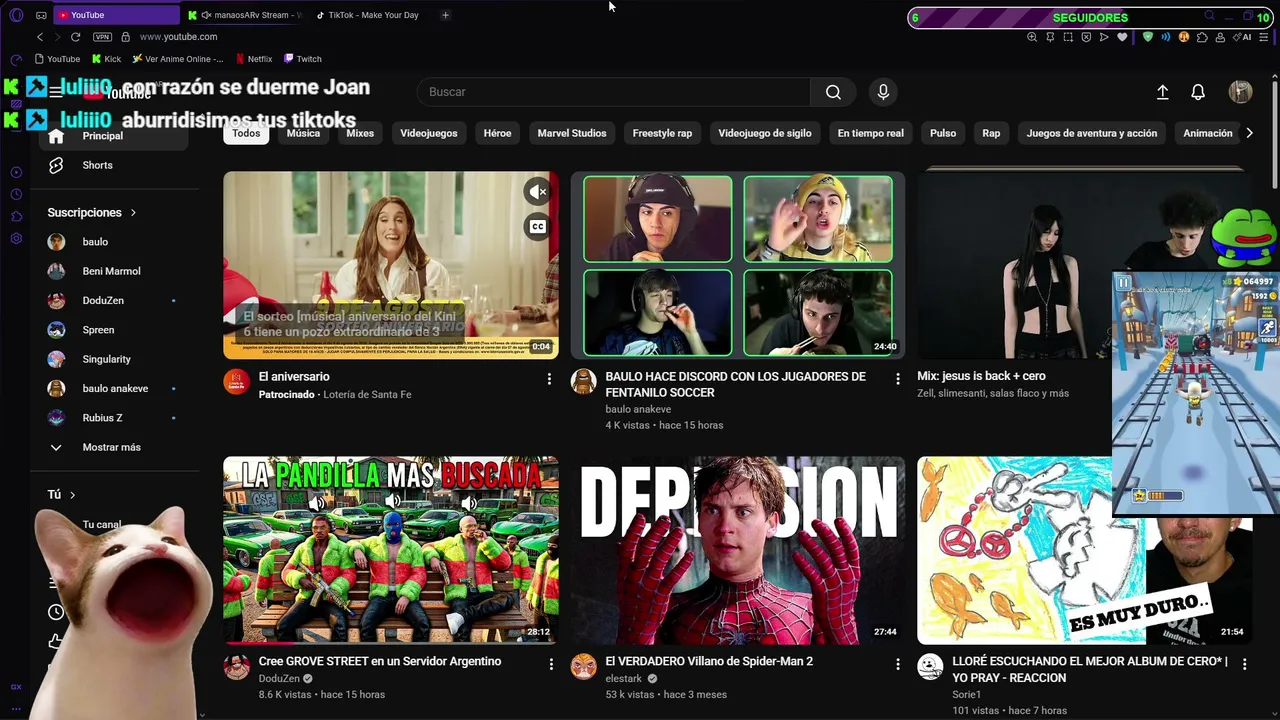The image size is (1280, 720).
Task: Open the YouTube account avatar menu
Action: tap(1240, 92)
